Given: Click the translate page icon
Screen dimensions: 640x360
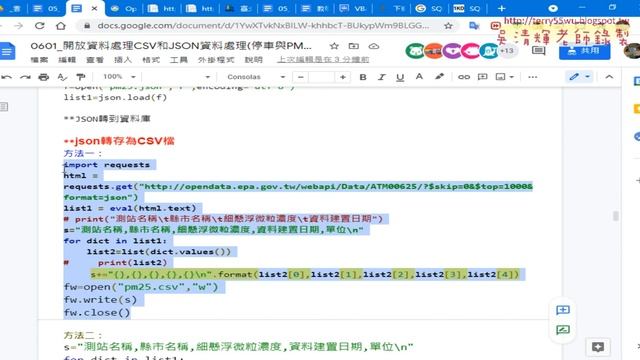Looking at the screenshot, I should tap(474, 26).
